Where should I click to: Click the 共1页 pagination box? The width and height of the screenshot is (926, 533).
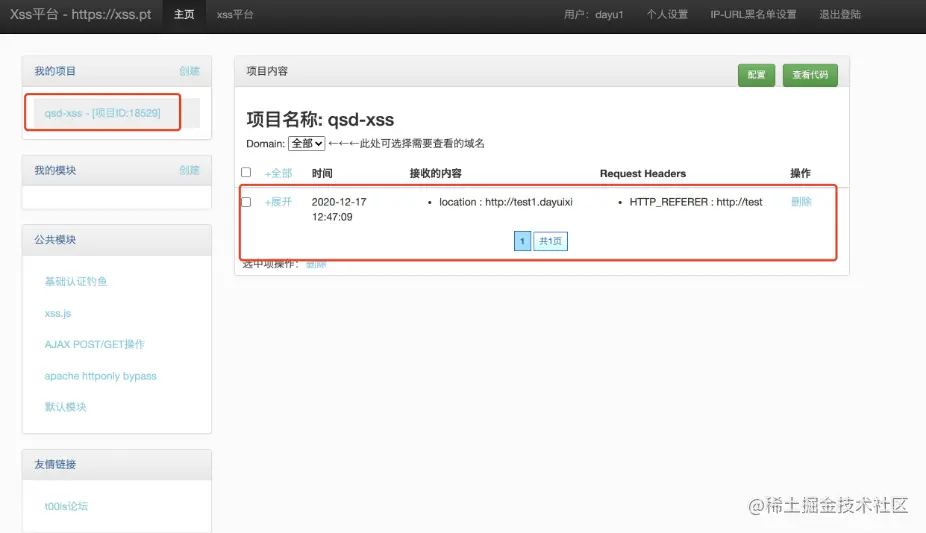pyautogui.click(x=550, y=241)
